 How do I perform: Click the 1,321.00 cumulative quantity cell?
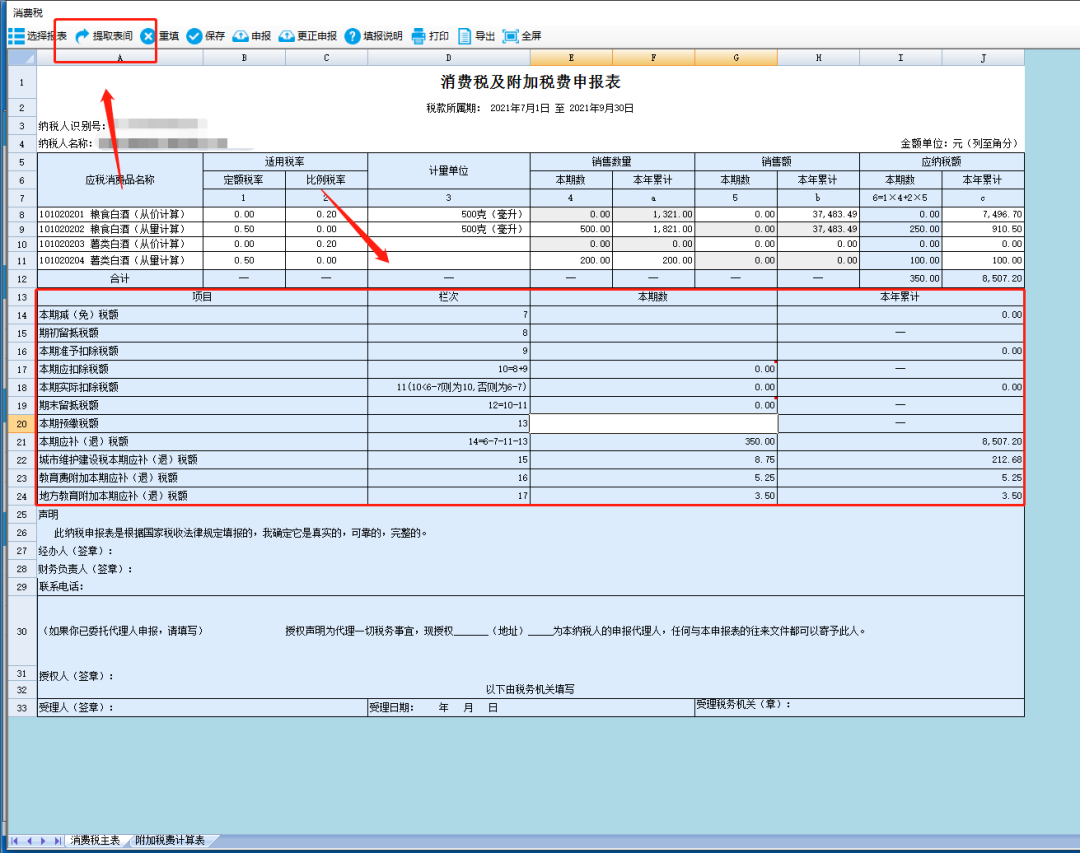click(x=654, y=214)
